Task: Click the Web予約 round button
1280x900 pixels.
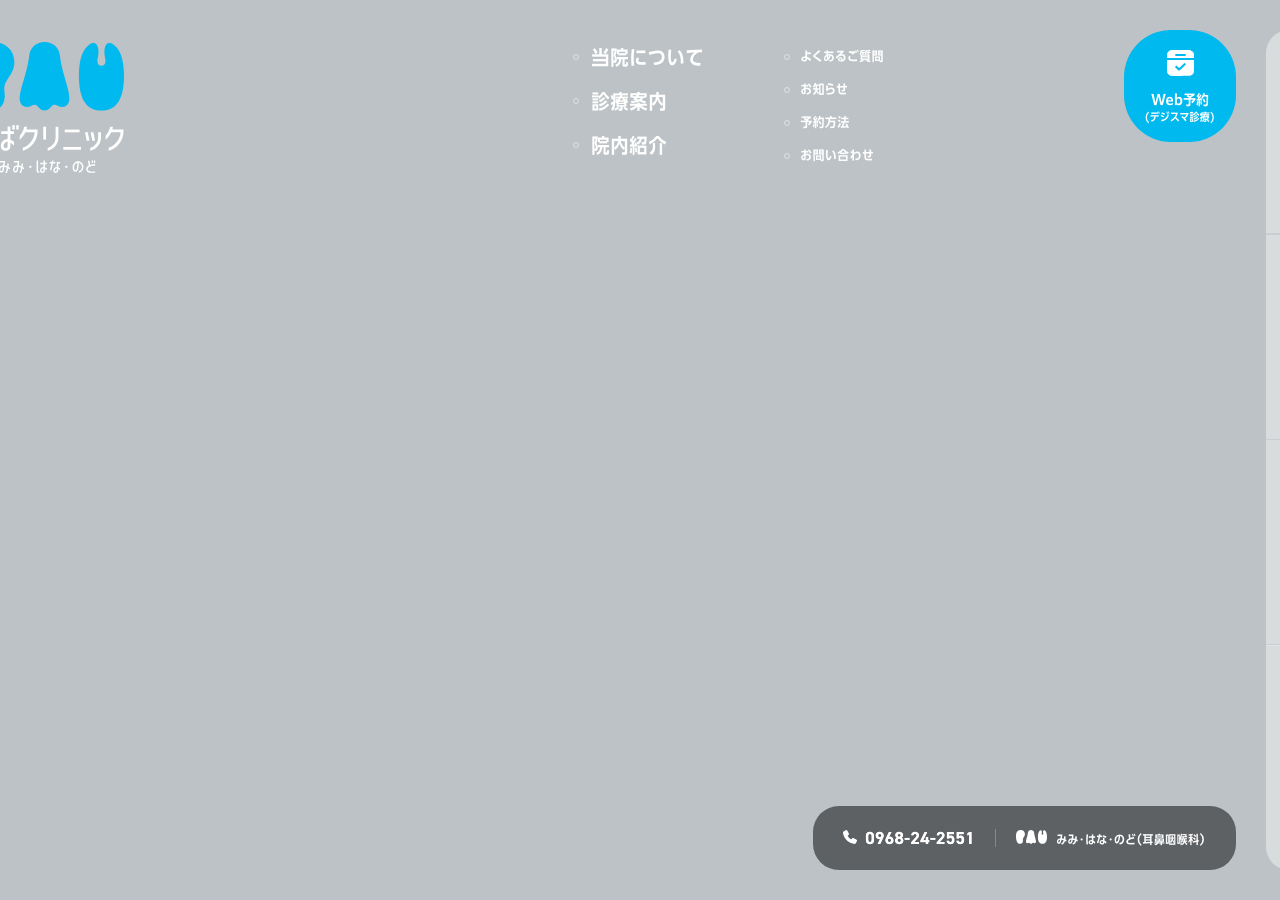Action: click(x=1180, y=86)
